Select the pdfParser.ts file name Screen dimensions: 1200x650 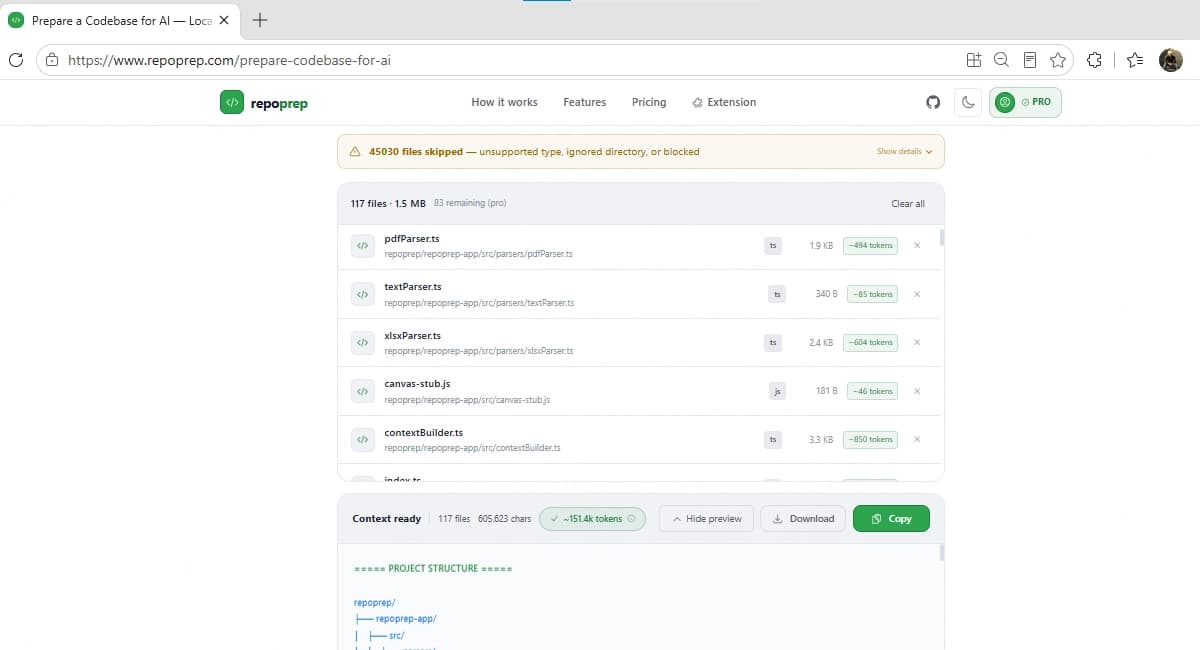(x=412, y=238)
